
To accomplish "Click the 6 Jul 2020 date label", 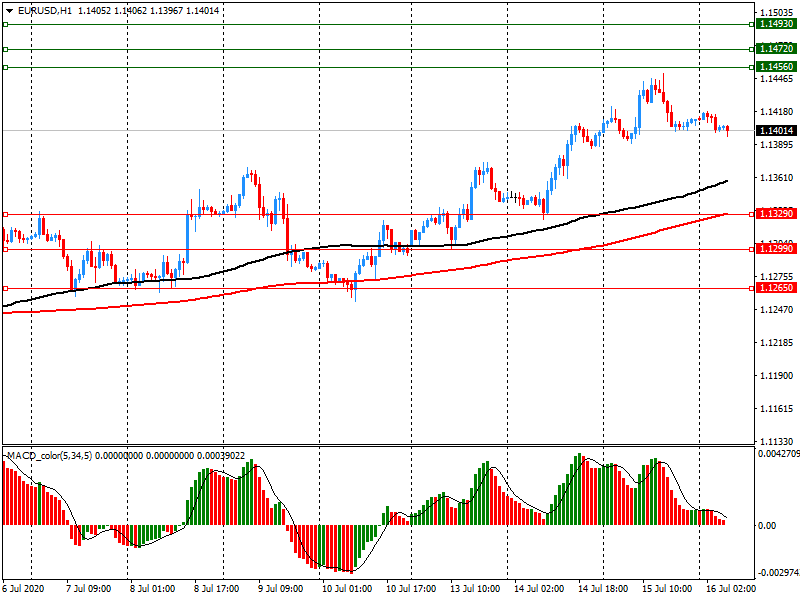I will click(23, 588).
